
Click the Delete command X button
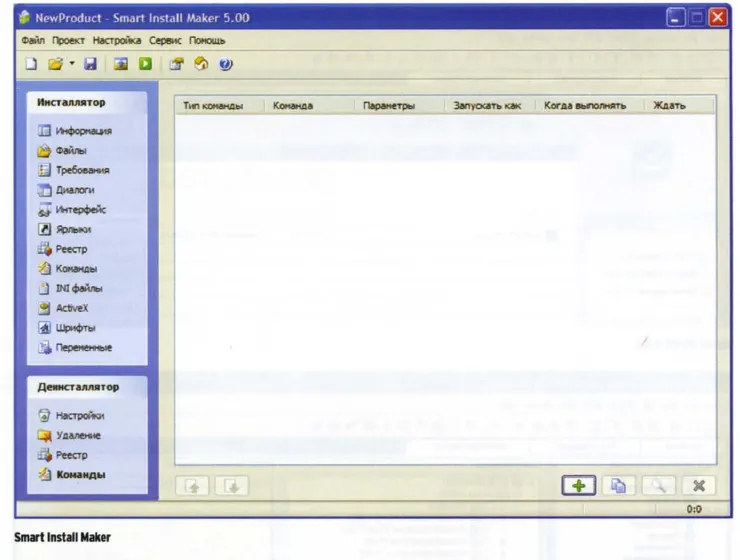click(x=699, y=485)
